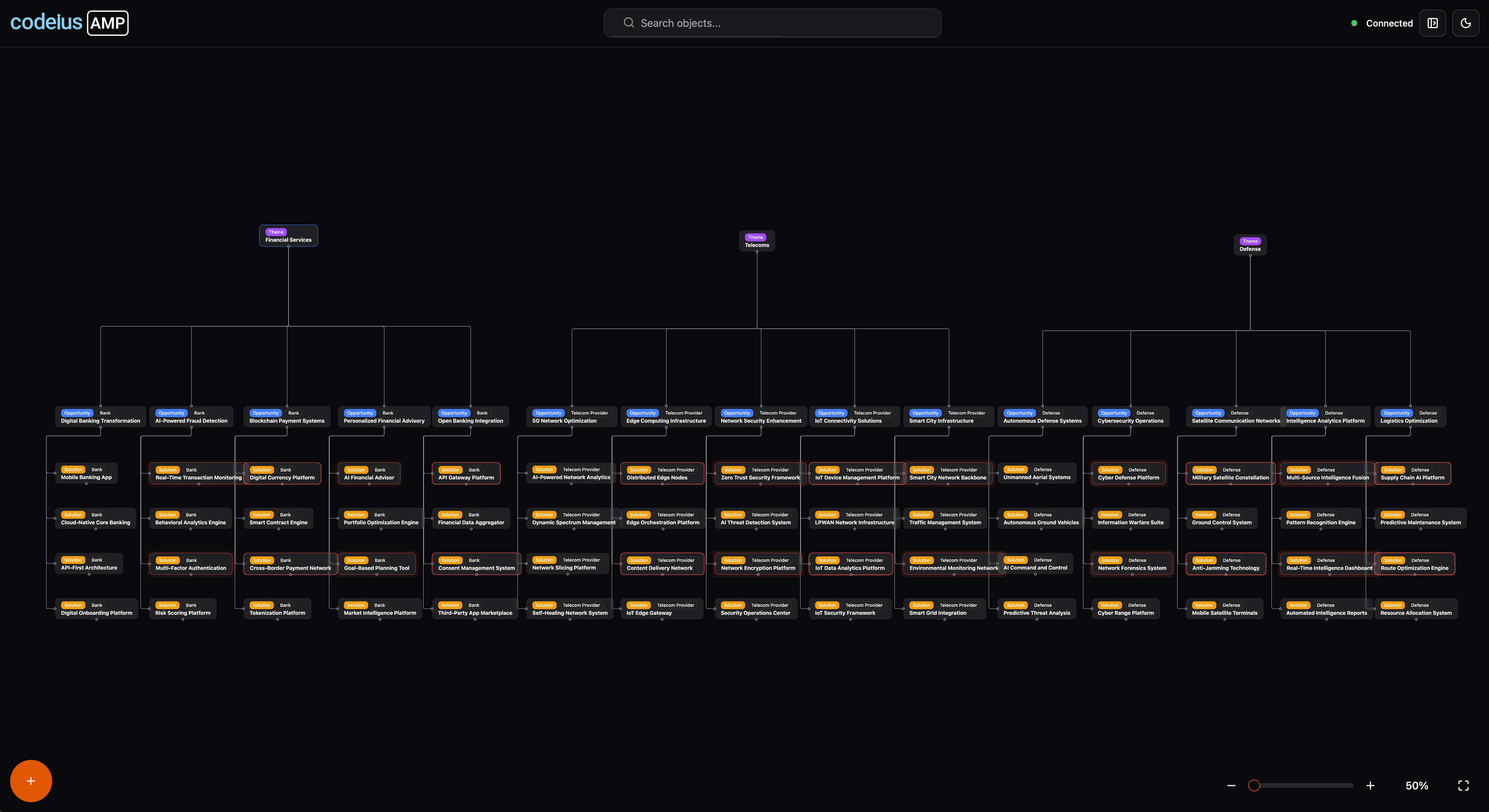The width and height of the screenshot is (1489, 812).
Task: Click the zoom out minus icon
Action: pyautogui.click(x=1231, y=785)
